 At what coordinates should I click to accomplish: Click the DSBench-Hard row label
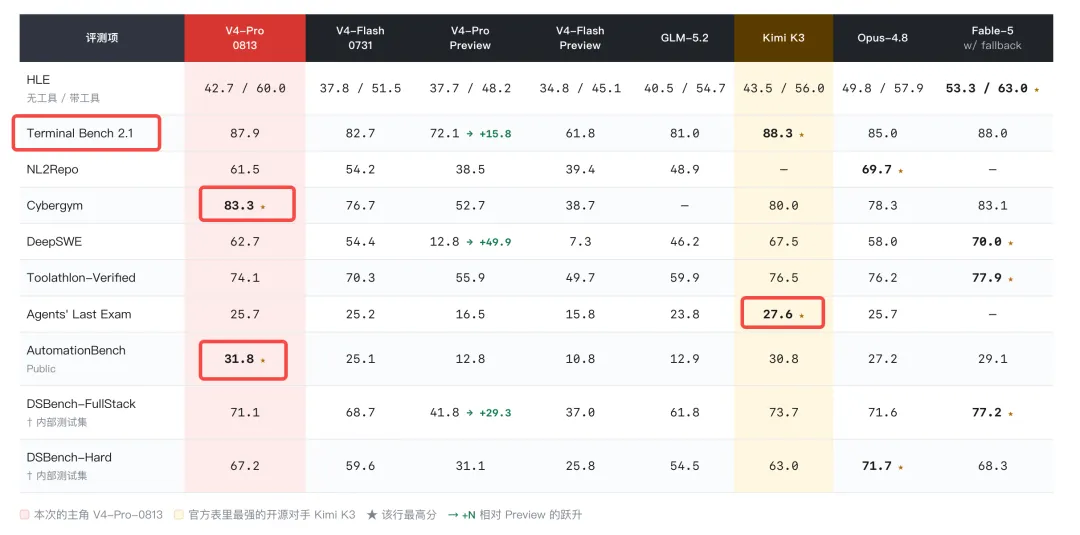coord(69,457)
